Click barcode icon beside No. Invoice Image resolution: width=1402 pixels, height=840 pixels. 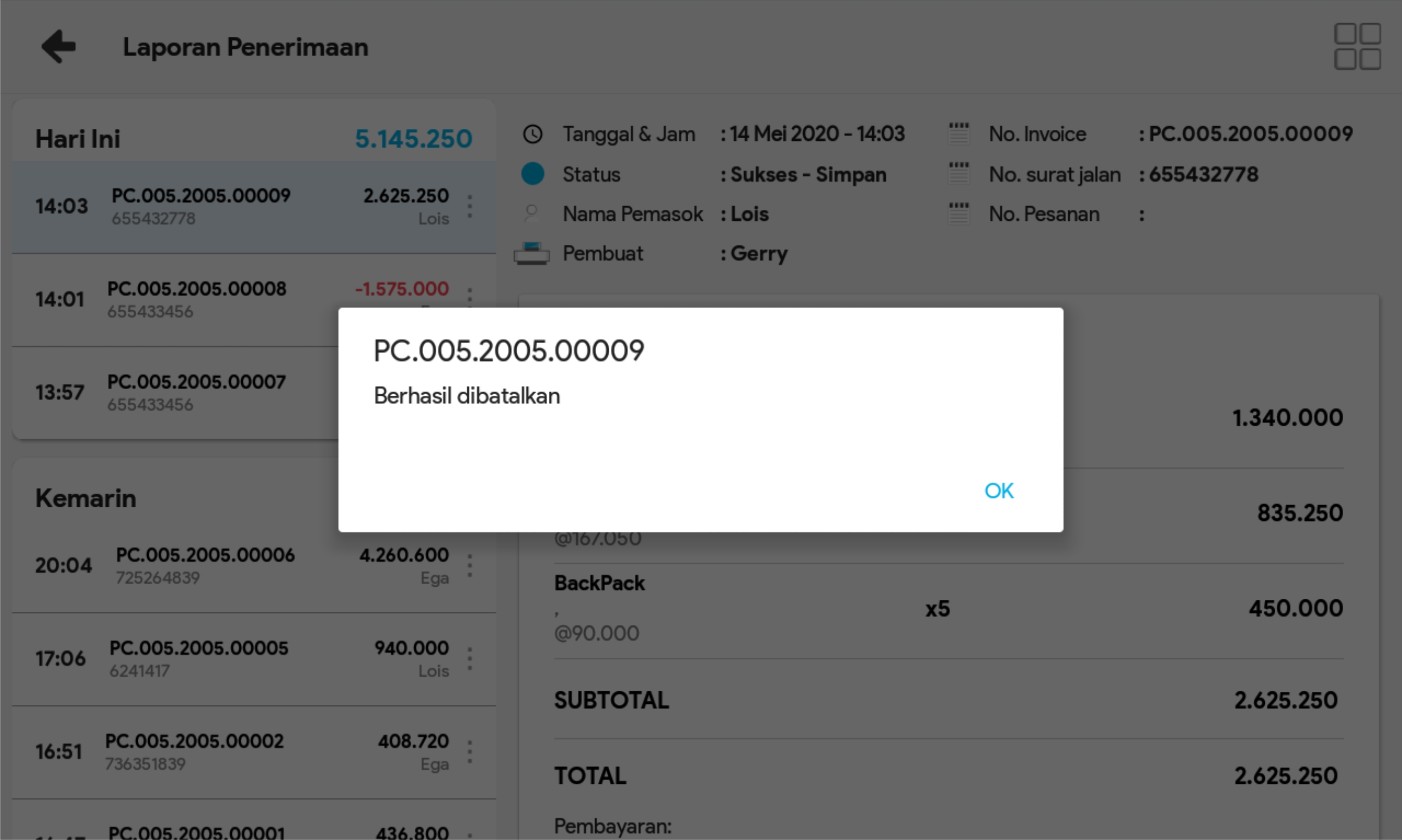click(x=958, y=134)
